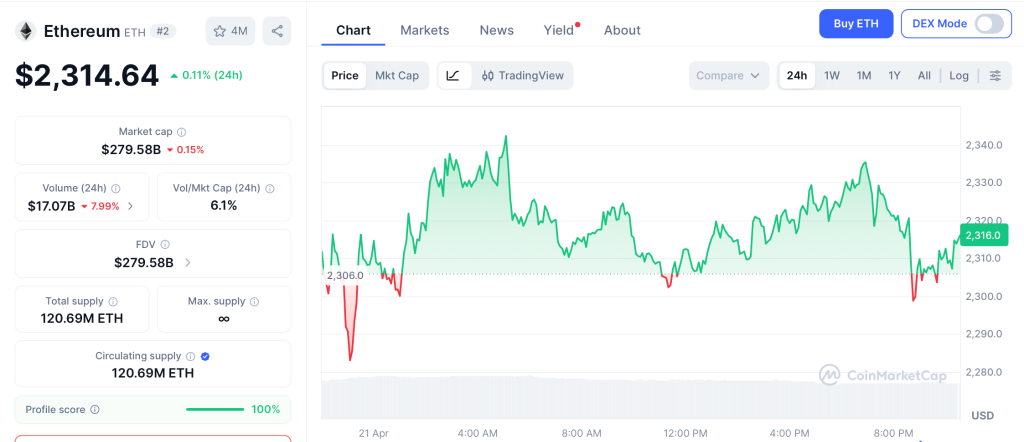
Task: Expand the Compare dropdown
Action: (729, 76)
